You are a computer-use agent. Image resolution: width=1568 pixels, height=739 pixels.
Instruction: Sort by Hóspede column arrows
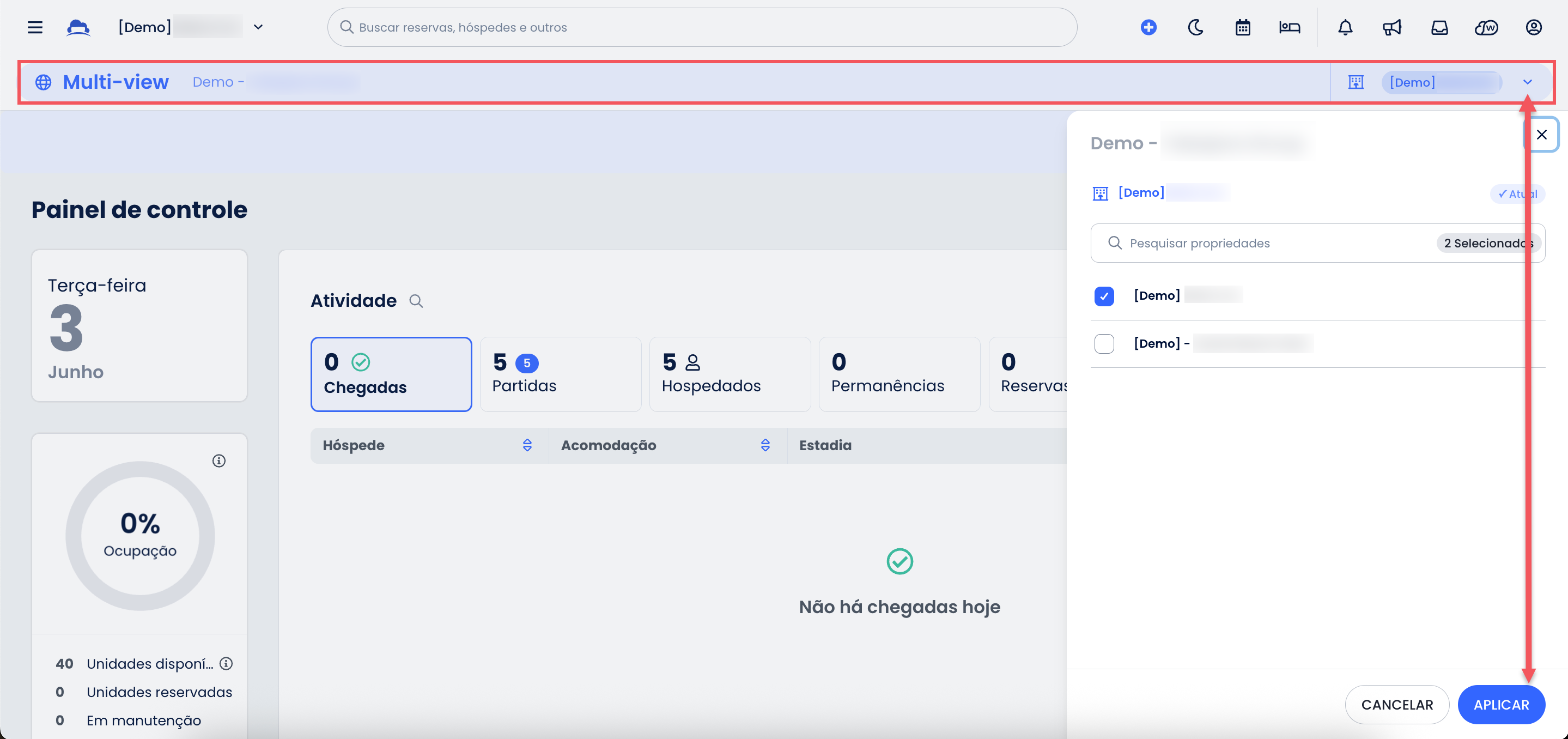click(x=527, y=446)
